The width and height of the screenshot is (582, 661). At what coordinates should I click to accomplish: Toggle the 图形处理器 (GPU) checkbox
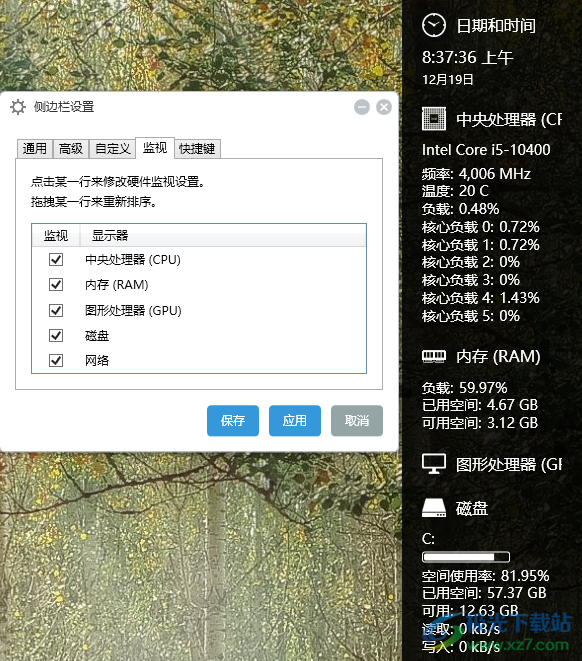(56, 310)
